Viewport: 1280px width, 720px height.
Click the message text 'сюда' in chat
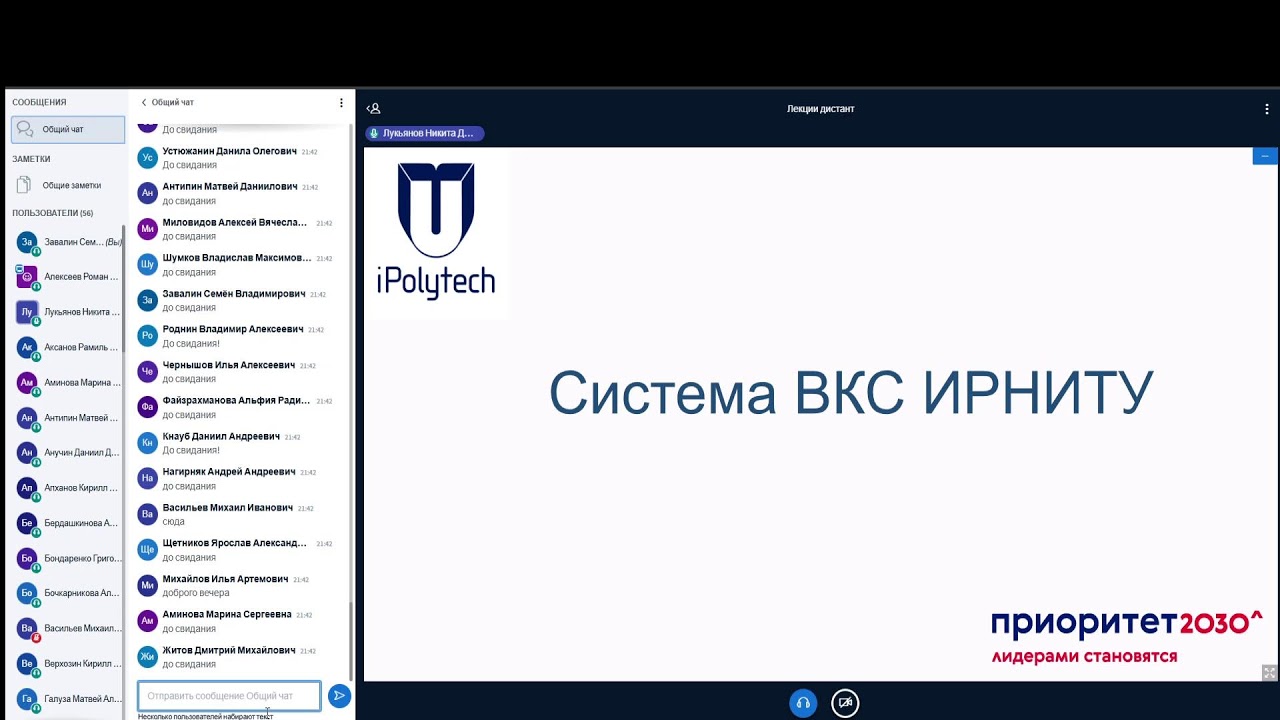(174, 522)
